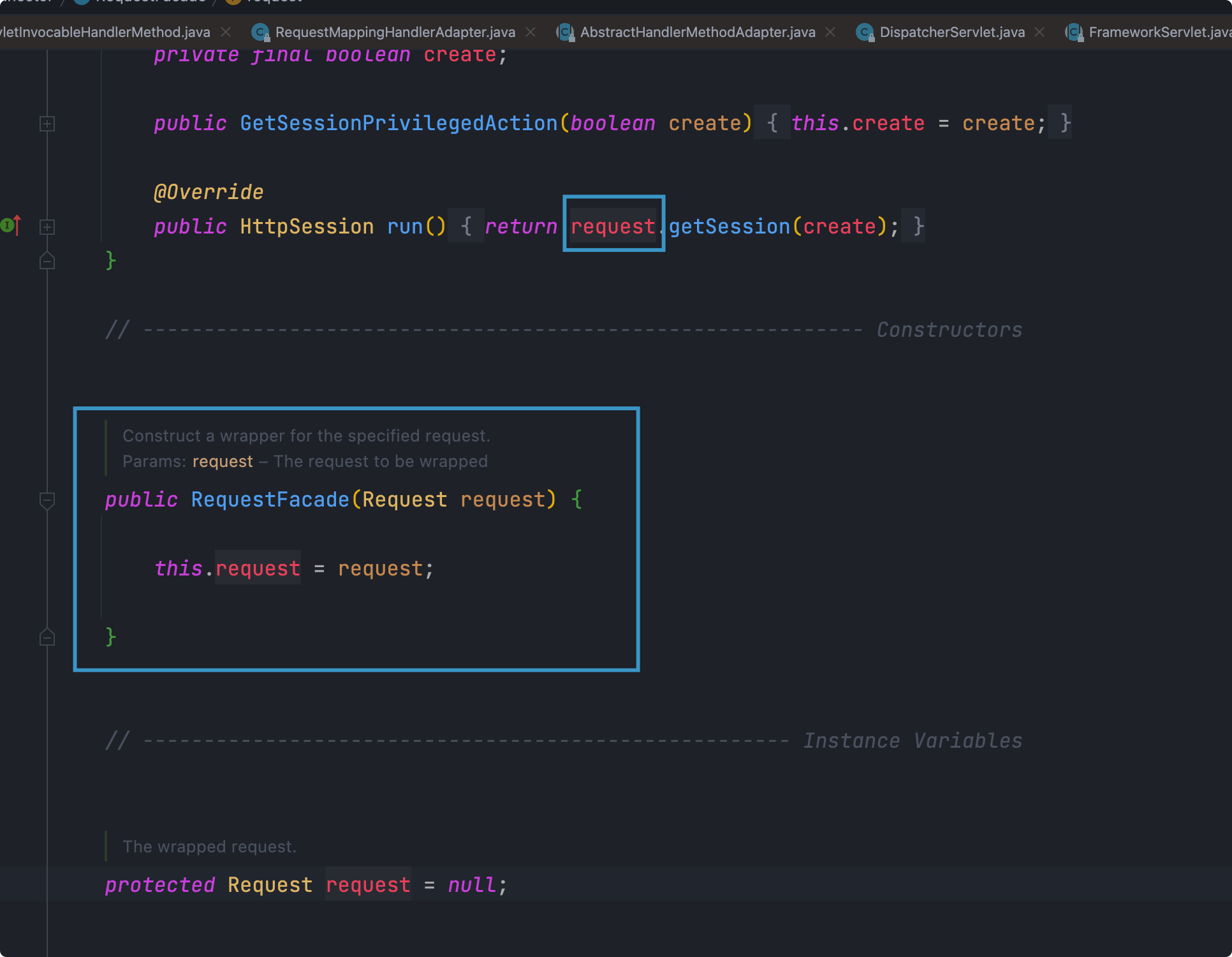Switch to the DispatcherServlet.java tab
Screen dimensions: 1232x957
point(951,32)
